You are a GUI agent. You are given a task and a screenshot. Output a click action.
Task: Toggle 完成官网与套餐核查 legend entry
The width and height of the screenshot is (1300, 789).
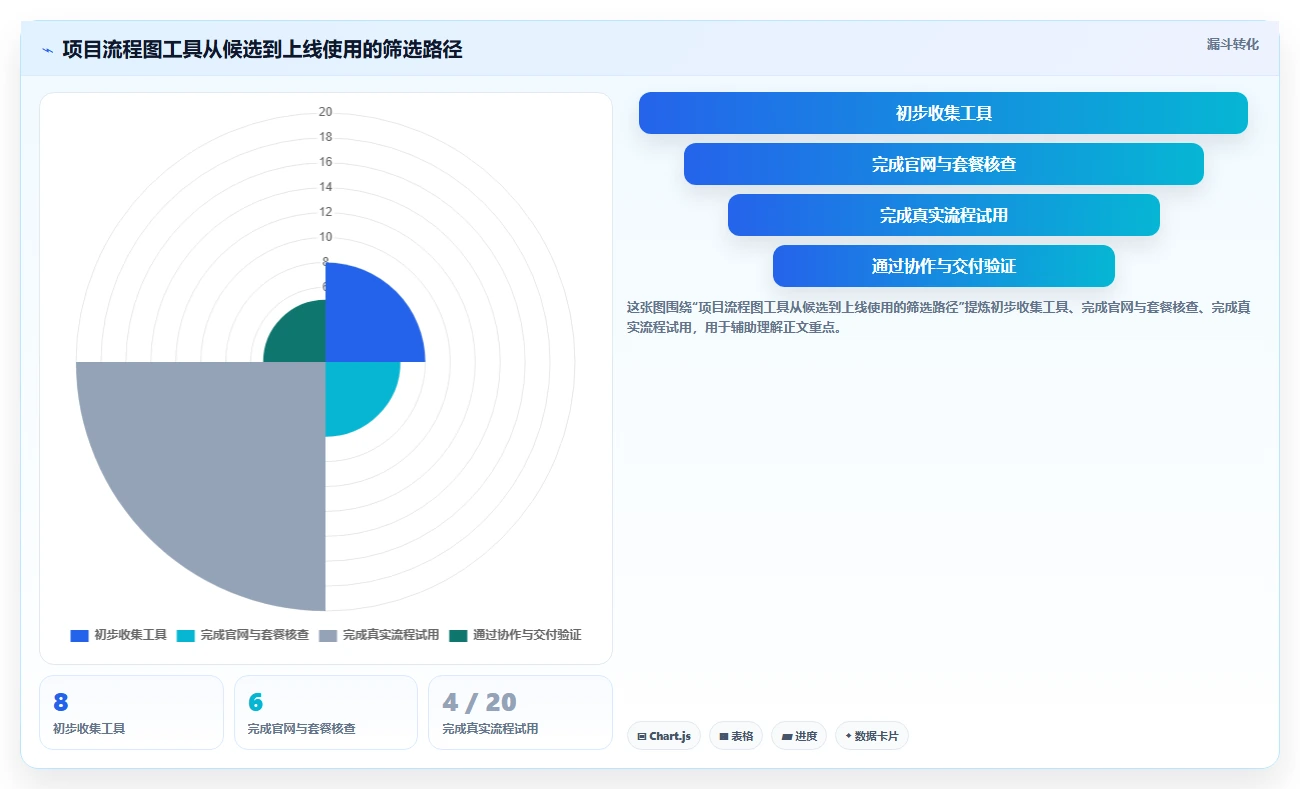243,635
